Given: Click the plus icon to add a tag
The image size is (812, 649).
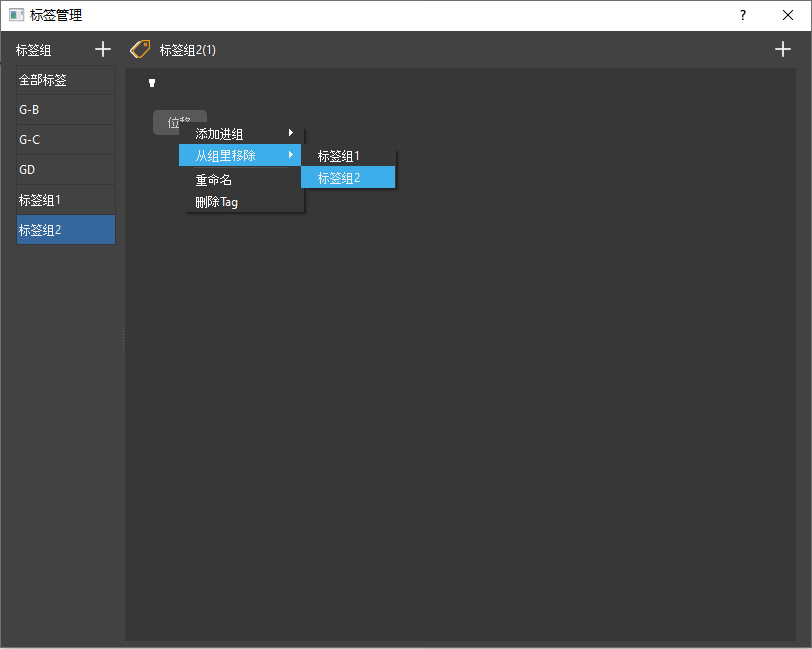Looking at the screenshot, I should pos(782,50).
